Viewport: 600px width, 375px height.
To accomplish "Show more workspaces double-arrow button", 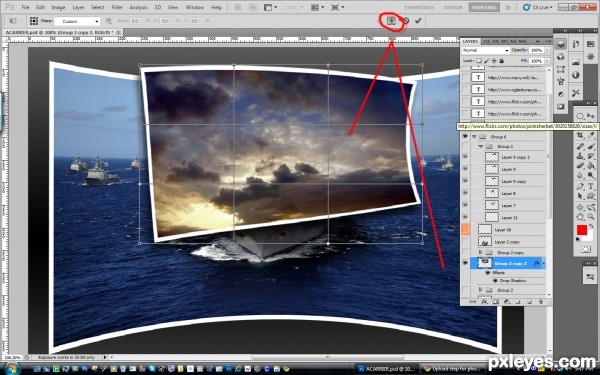I will point(507,7).
